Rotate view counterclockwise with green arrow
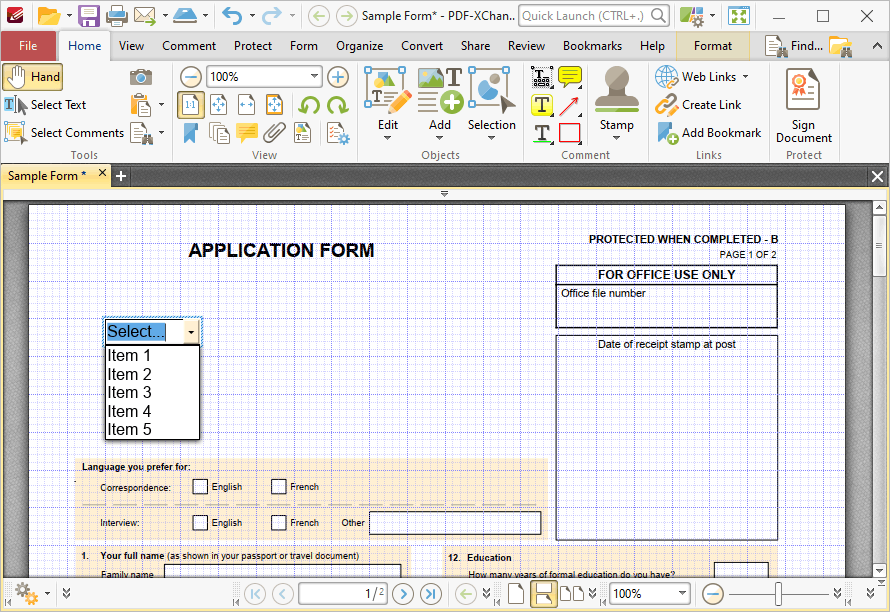890x612 pixels. click(x=309, y=104)
